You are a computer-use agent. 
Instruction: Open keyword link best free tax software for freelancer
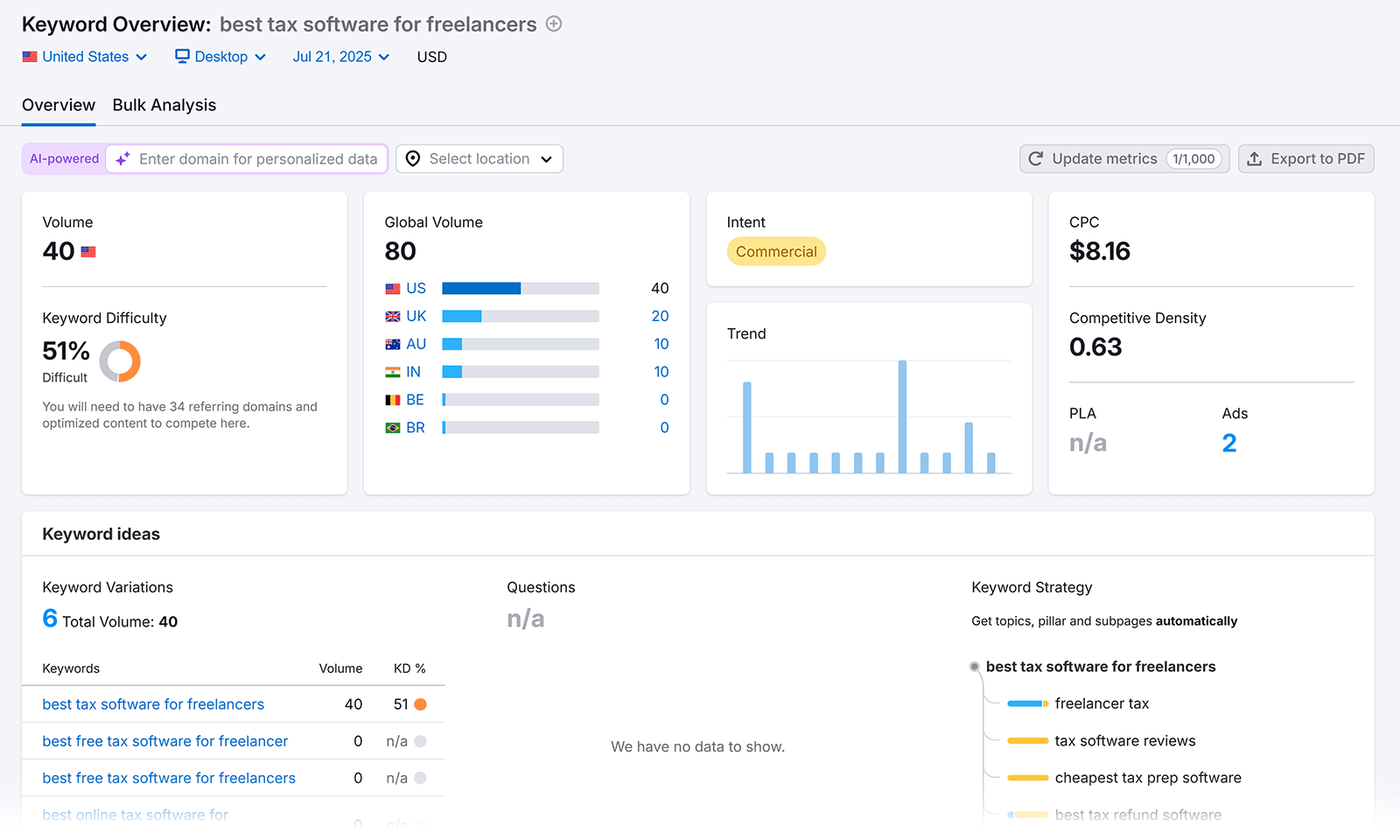click(x=165, y=741)
